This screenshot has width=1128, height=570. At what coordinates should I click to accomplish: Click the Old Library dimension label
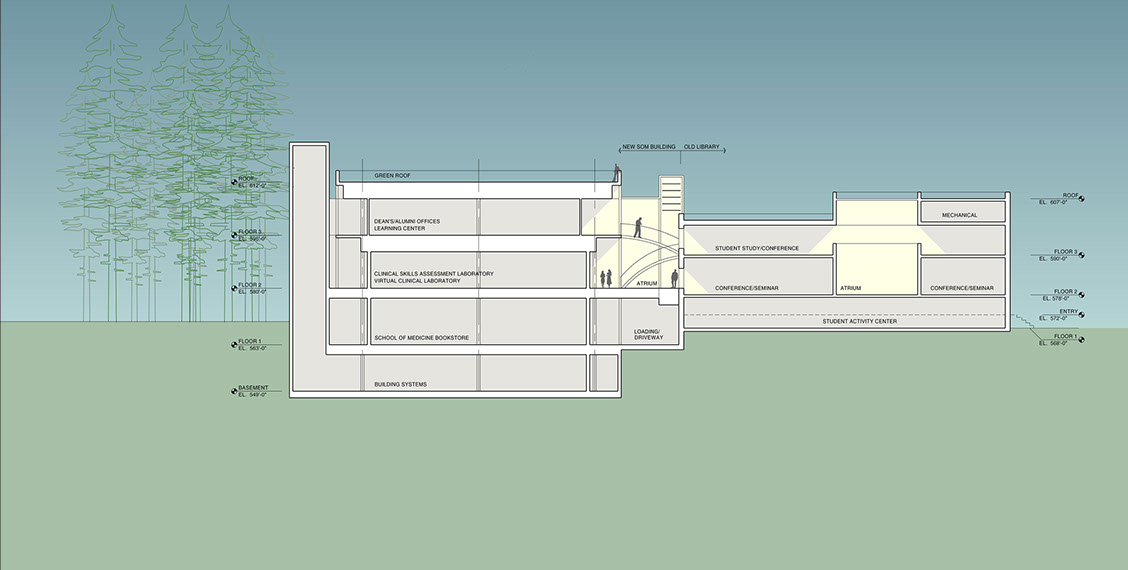[702, 147]
